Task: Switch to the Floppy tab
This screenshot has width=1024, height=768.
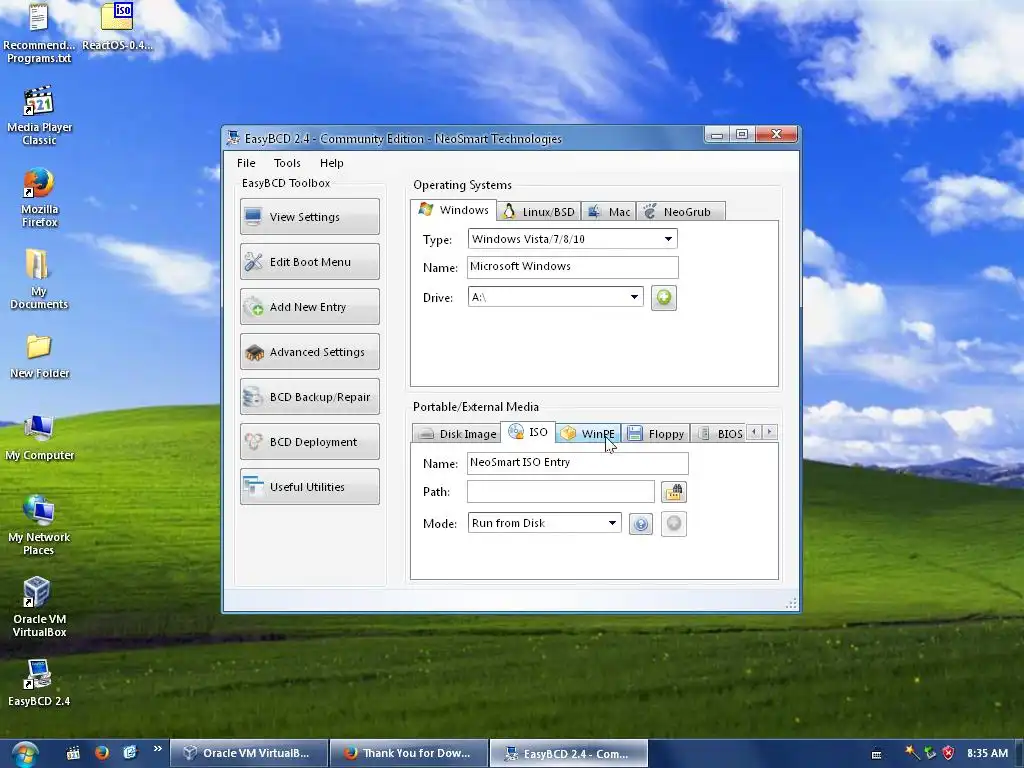Action: click(x=656, y=434)
